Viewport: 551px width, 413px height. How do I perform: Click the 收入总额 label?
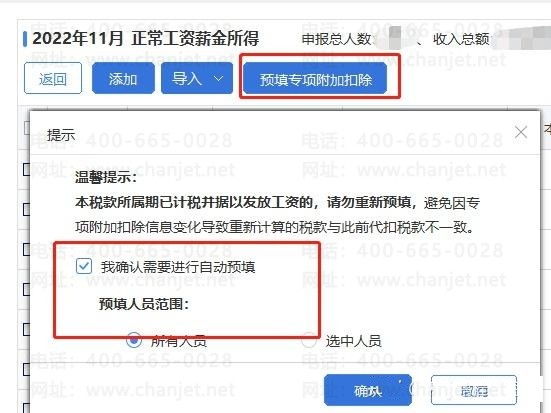461,39
